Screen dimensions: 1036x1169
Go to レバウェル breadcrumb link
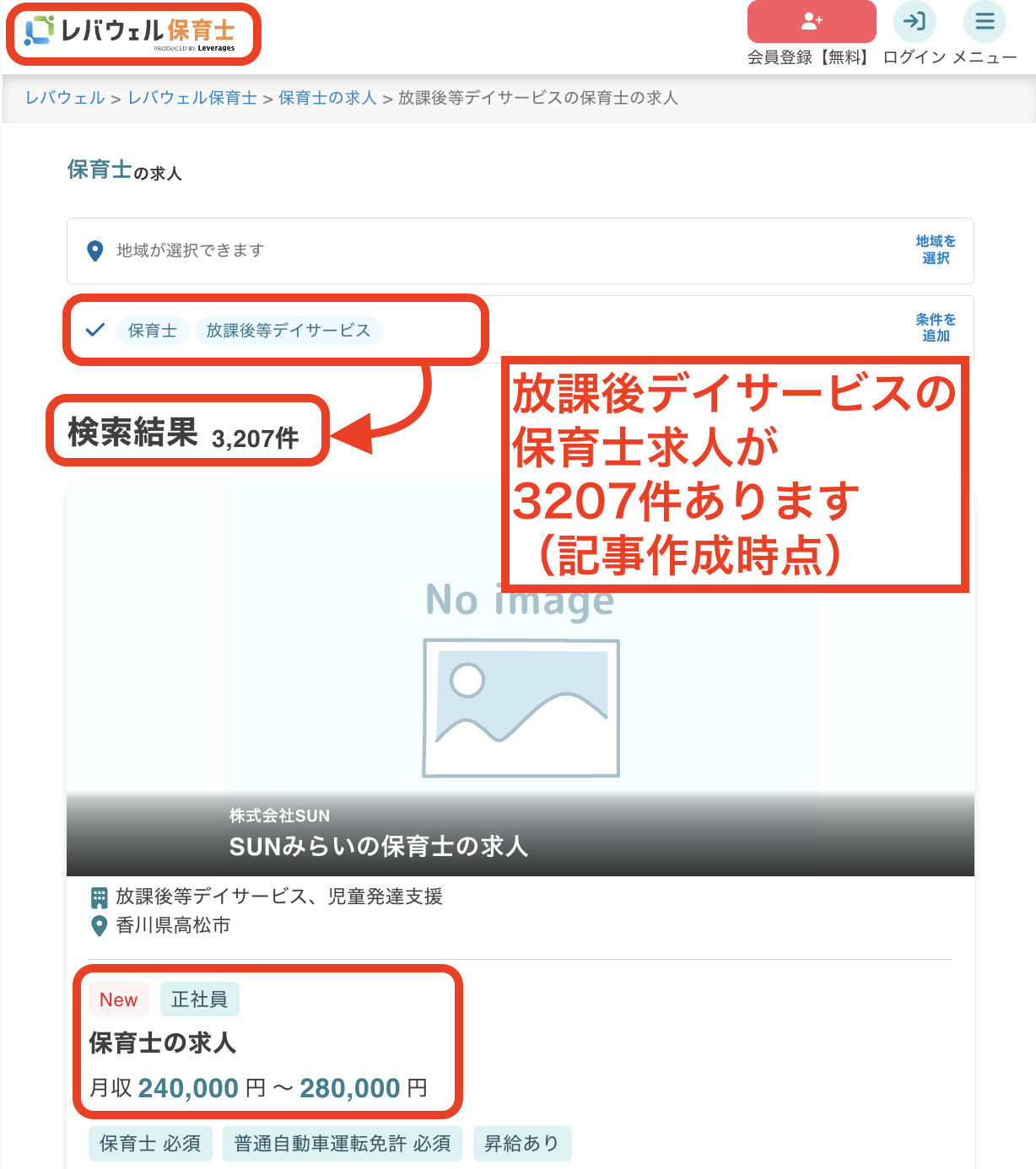pos(65,98)
